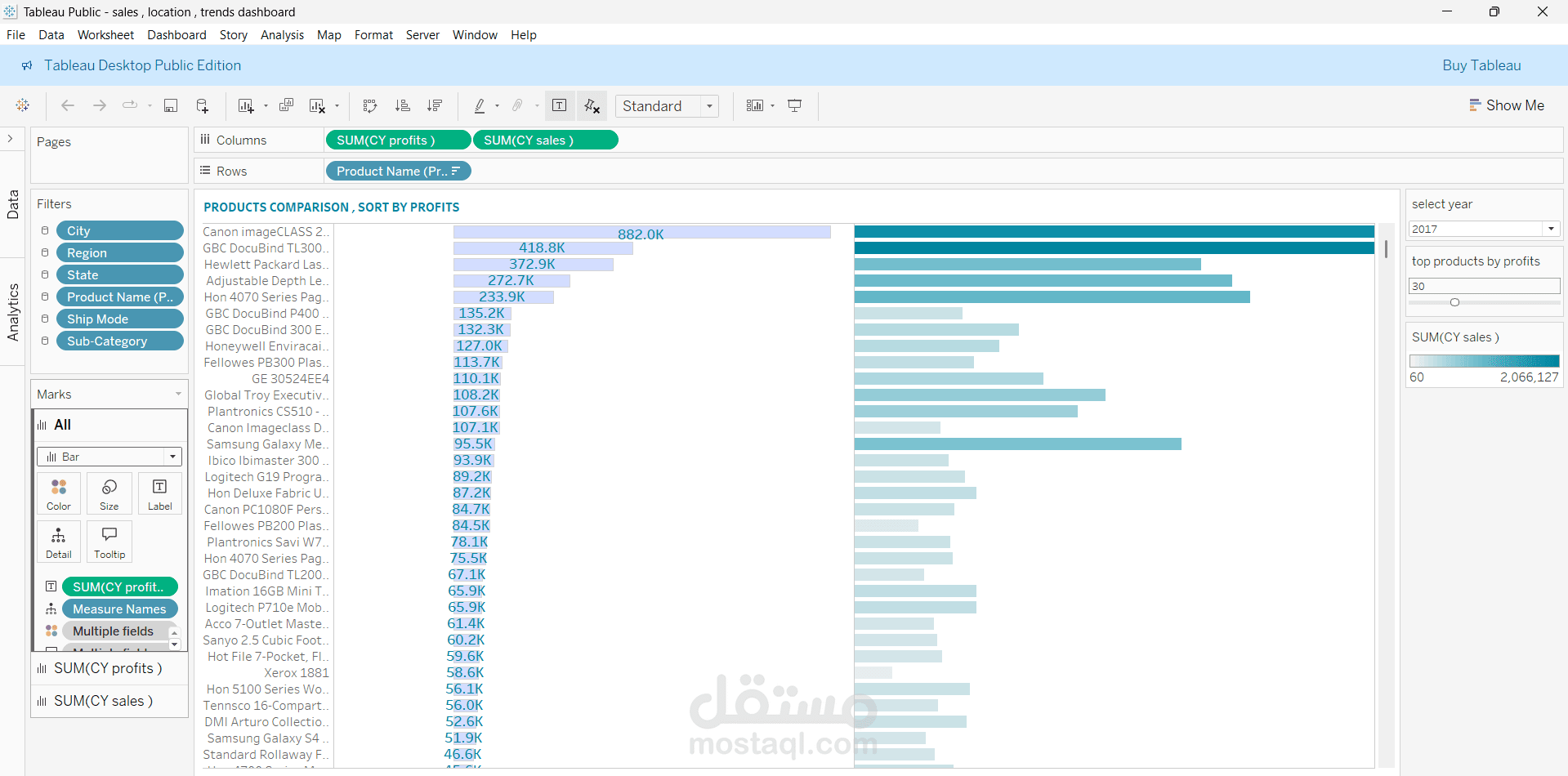Toggle Show Mark Labels toolbar button

[560, 105]
